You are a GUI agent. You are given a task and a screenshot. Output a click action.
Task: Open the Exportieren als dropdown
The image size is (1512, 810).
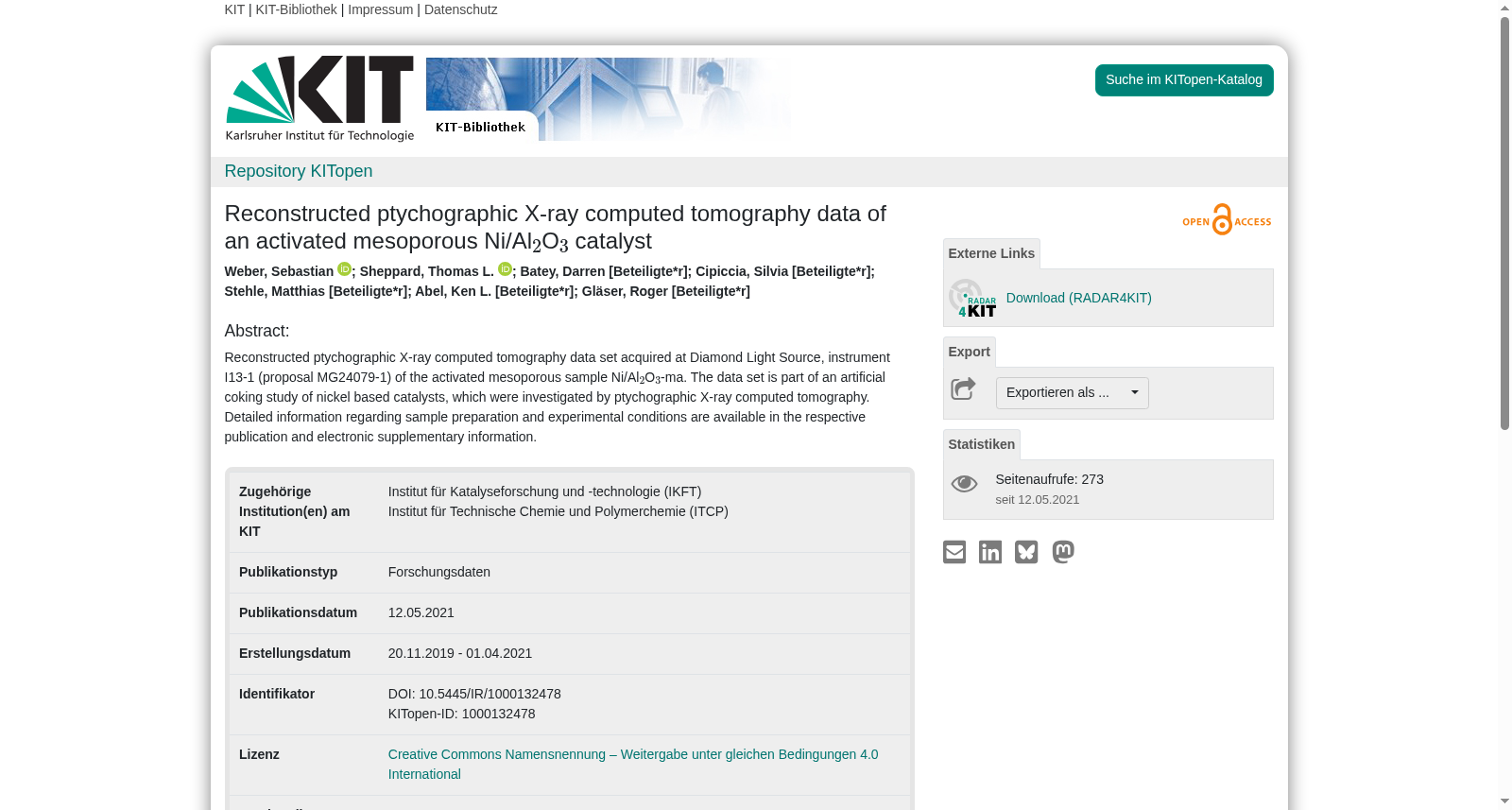[x=1073, y=393]
